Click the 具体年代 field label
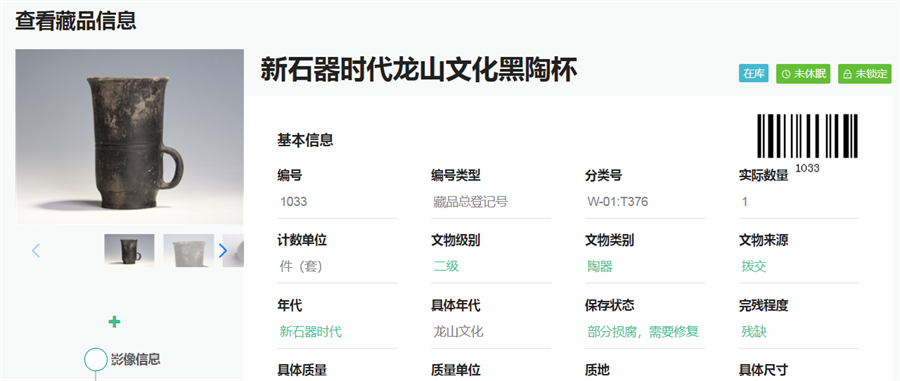 point(455,305)
